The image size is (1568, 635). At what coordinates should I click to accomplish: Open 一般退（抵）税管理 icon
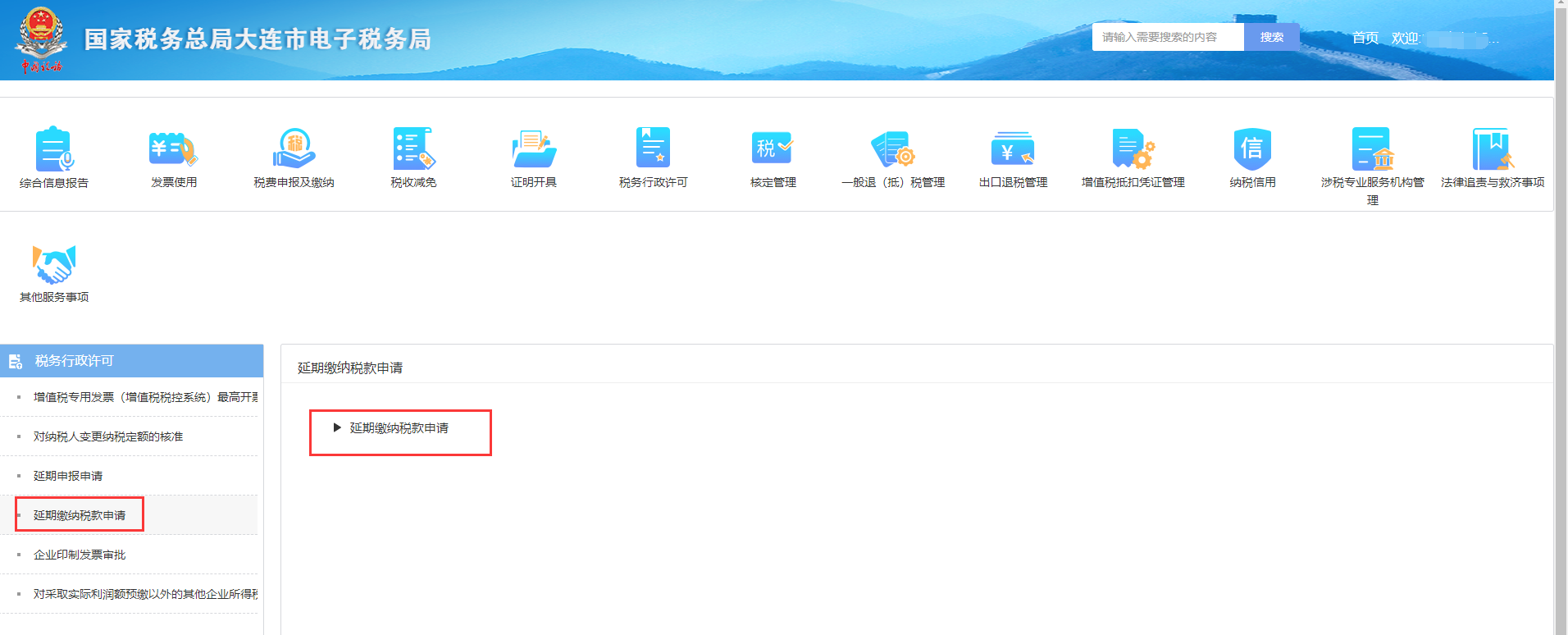[893, 149]
